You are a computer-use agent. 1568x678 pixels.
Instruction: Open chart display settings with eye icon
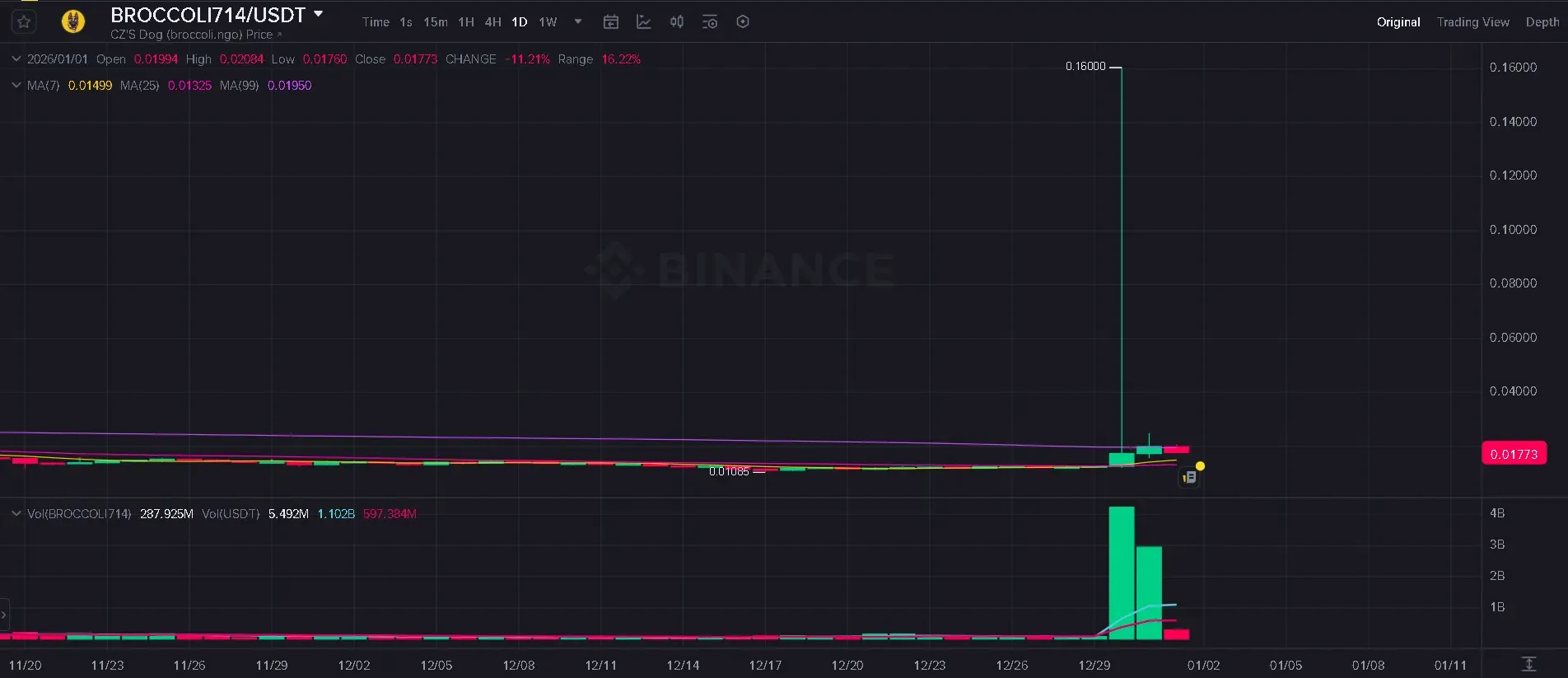pos(710,22)
